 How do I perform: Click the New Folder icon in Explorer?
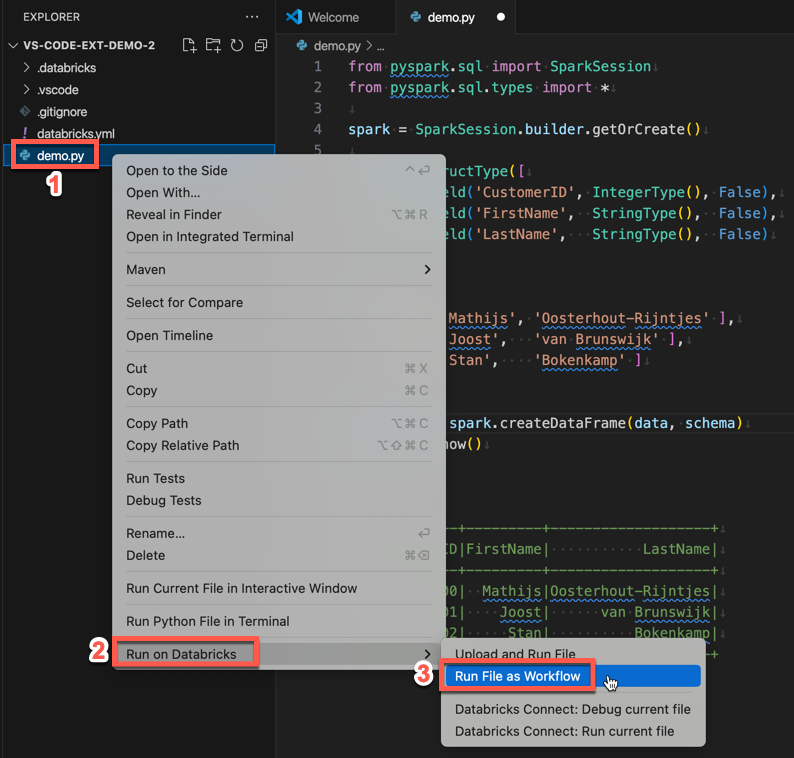point(213,46)
